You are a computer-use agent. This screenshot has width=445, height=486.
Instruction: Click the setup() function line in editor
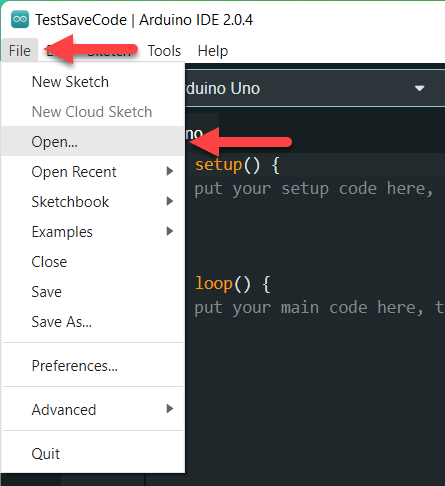pyautogui.click(x=237, y=165)
